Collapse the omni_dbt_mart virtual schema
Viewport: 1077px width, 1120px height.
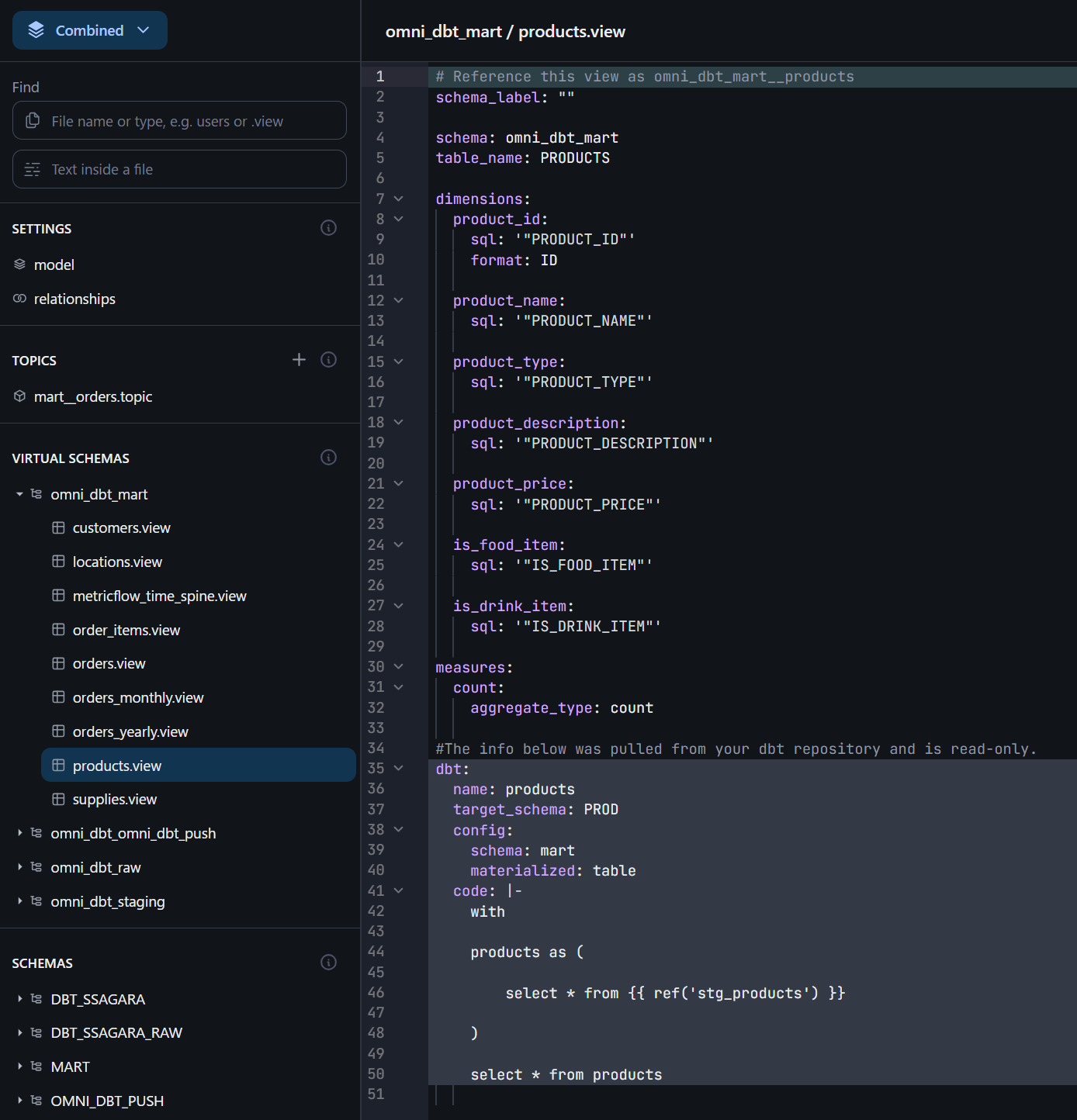pos(19,494)
